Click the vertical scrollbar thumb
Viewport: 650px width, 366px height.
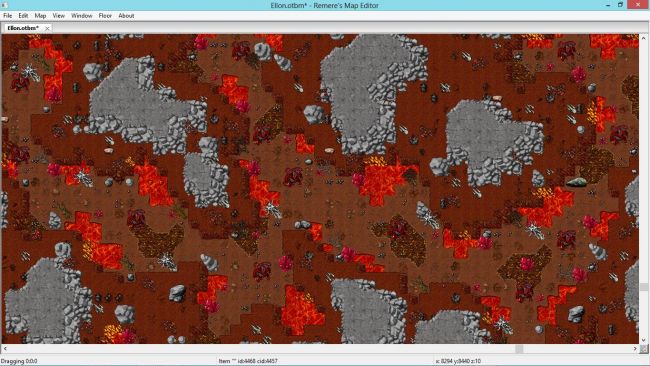[643, 287]
